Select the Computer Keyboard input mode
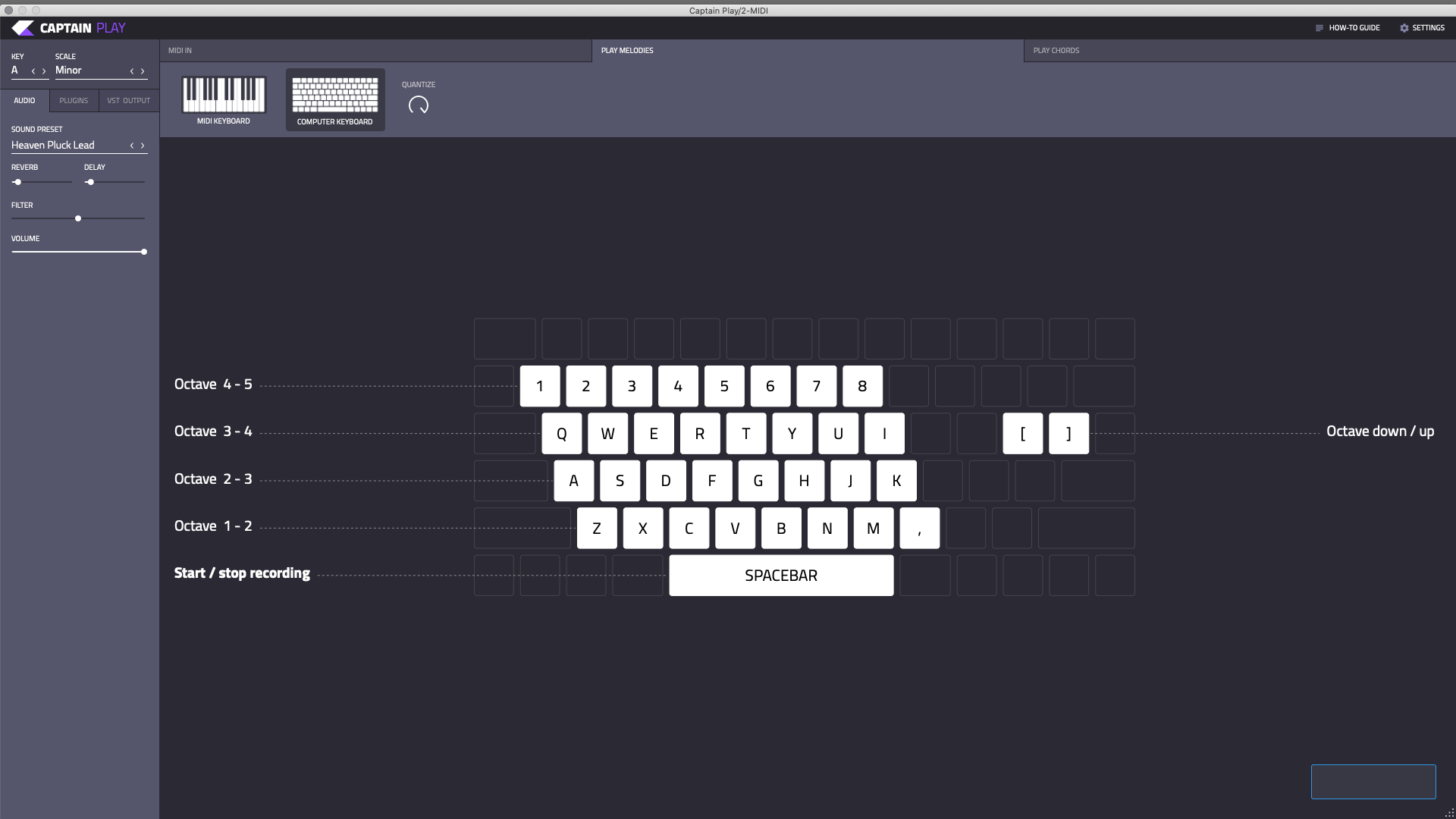Image resolution: width=1456 pixels, height=819 pixels. pos(335,100)
